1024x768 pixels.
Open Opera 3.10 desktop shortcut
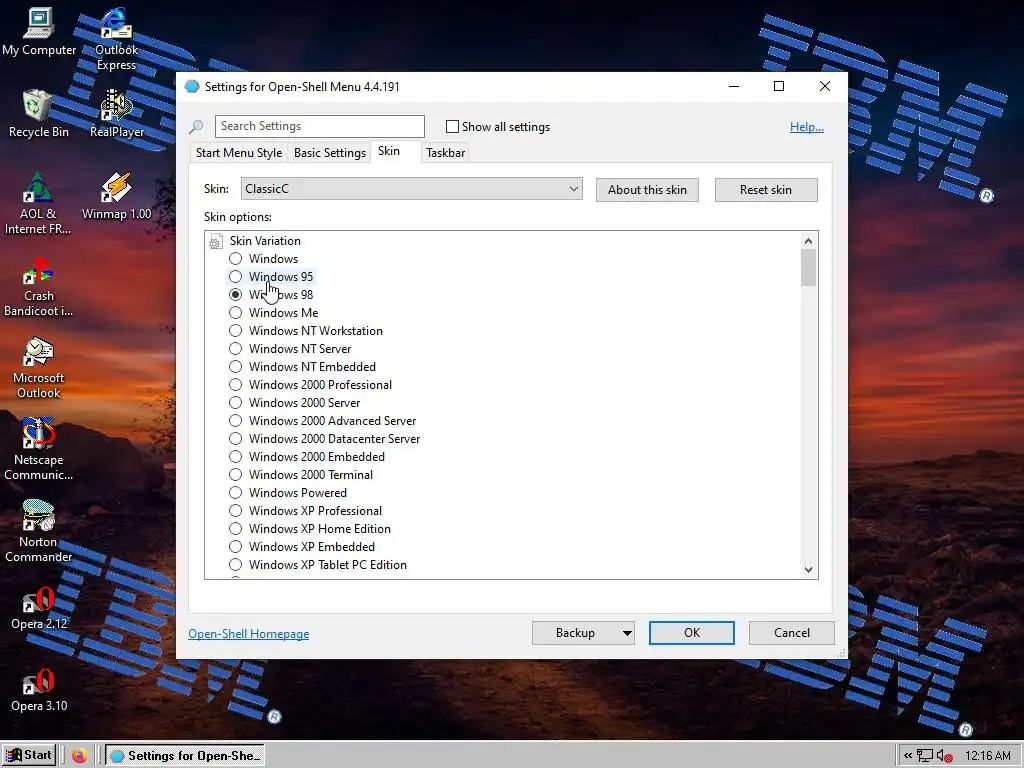39,690
